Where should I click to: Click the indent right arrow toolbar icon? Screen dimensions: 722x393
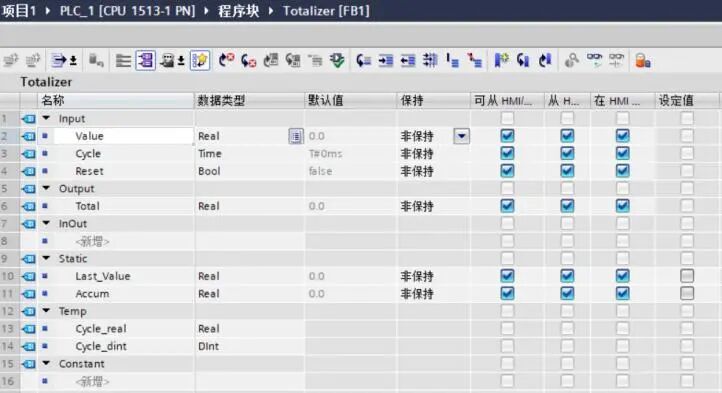[386, 60]
